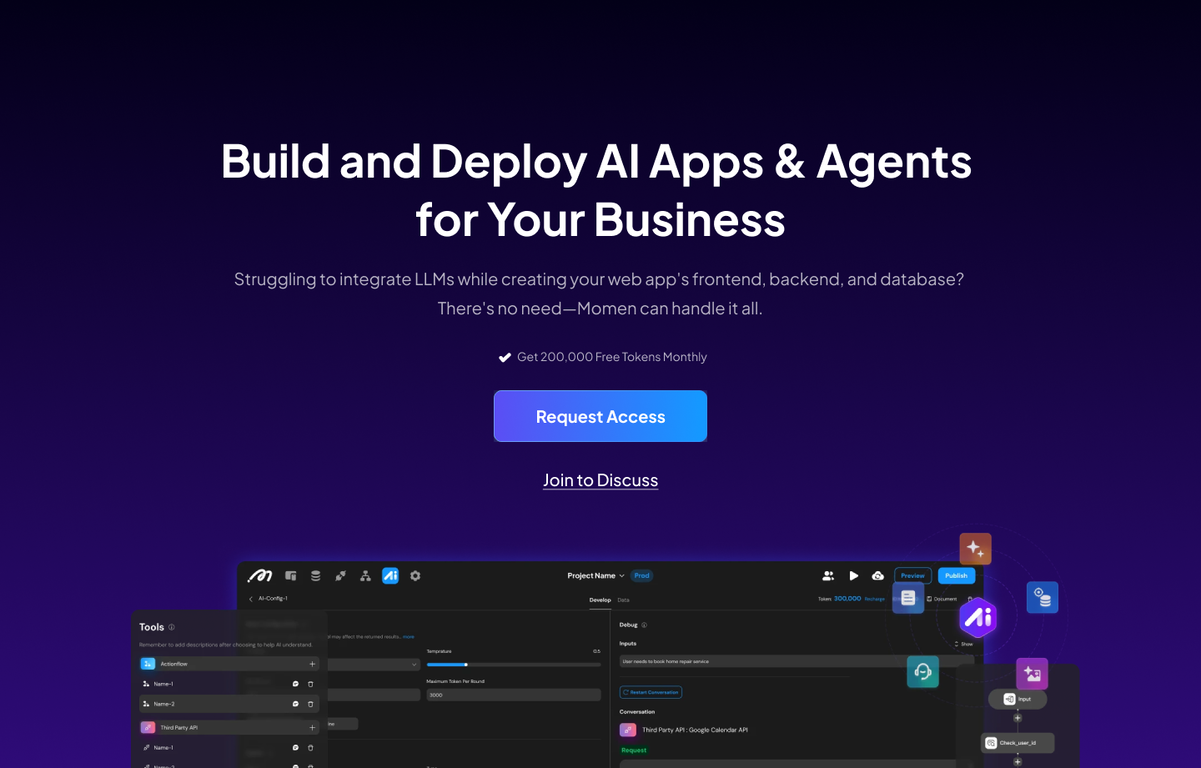
Task: Open the settings gear in the editor toolbar
Action: tap(415, 576)
